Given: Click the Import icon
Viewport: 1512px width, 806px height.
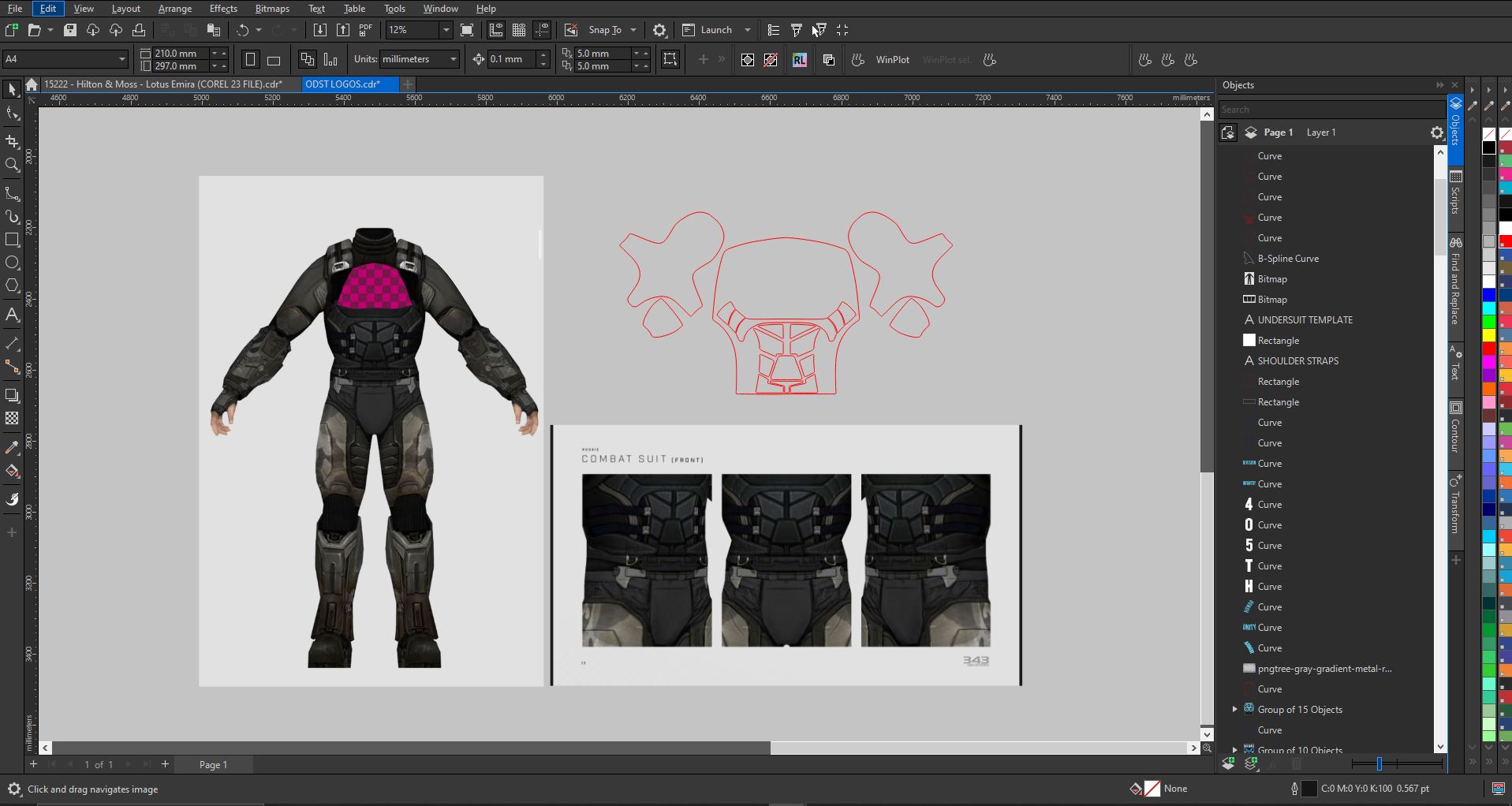Looking at the screenshot, I should (x=319, y=30).
